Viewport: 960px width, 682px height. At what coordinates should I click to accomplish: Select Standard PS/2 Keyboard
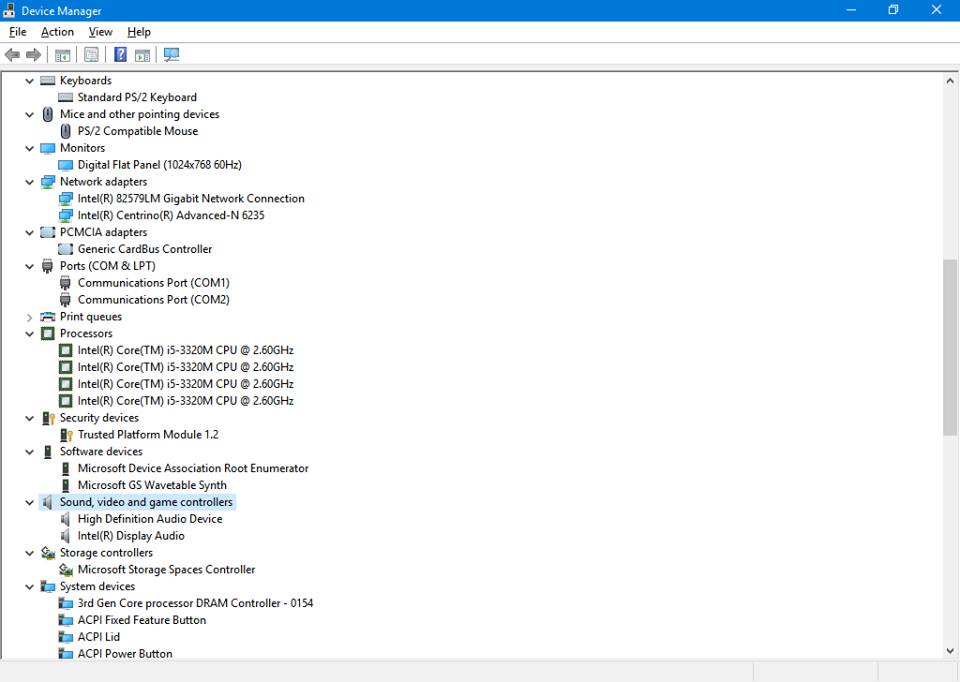137,97
